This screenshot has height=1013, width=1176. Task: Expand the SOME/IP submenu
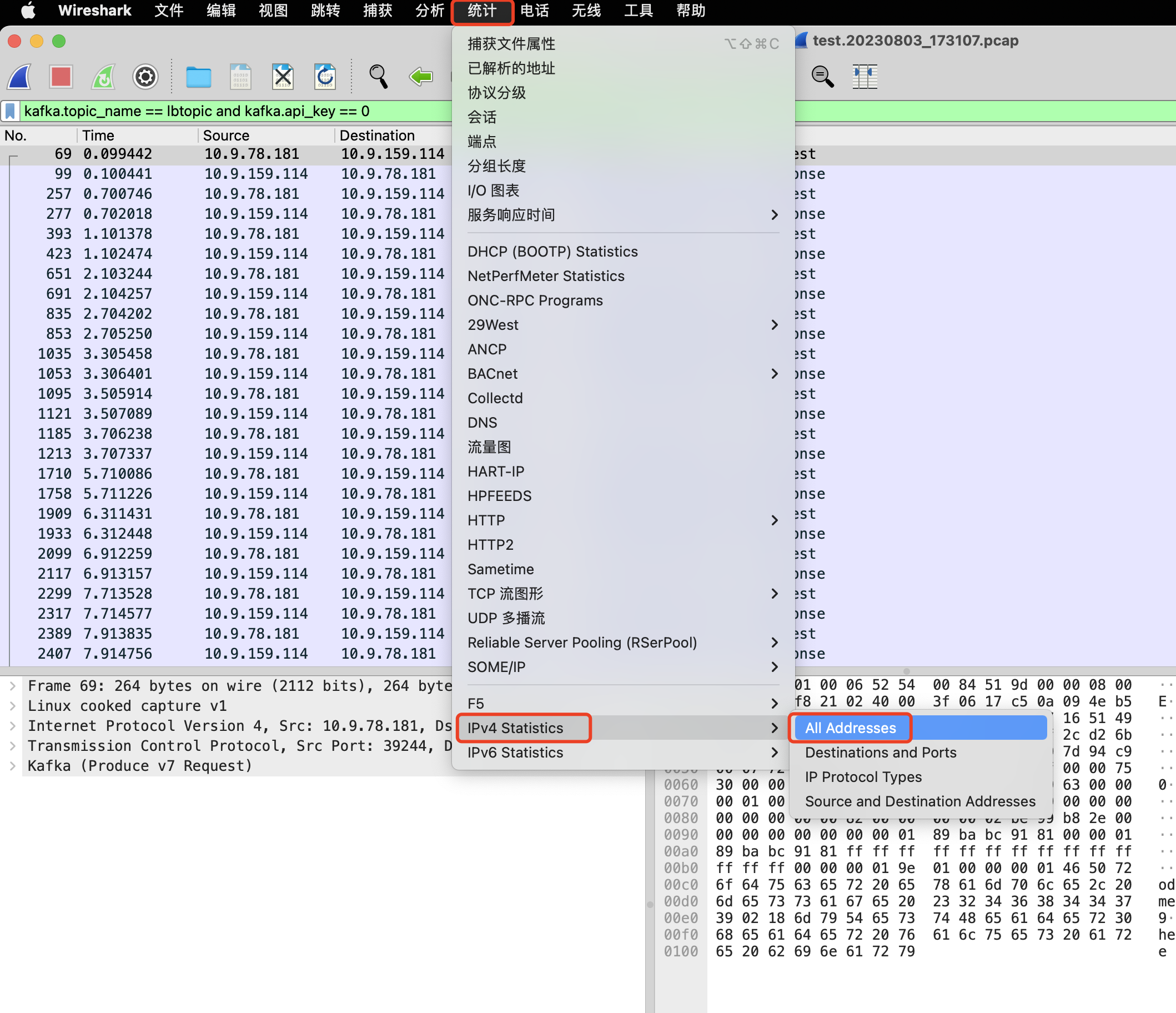coord(622,666)
